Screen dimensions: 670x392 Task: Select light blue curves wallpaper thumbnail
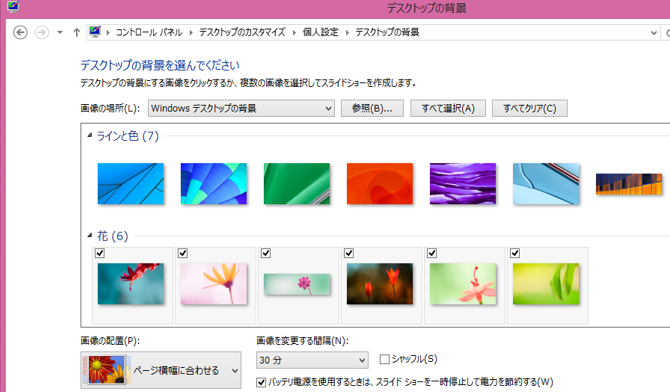point(546,184)
